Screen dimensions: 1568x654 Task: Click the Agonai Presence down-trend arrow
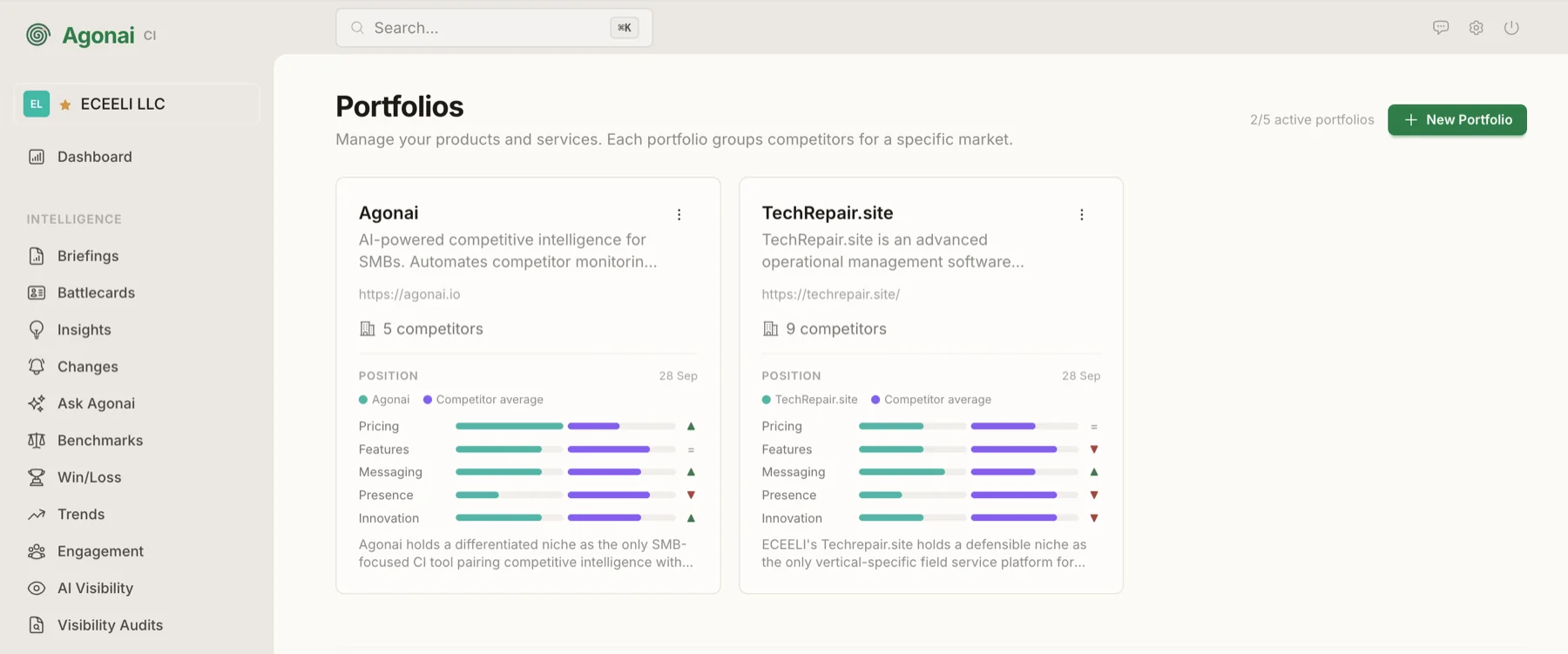[691, 495]
